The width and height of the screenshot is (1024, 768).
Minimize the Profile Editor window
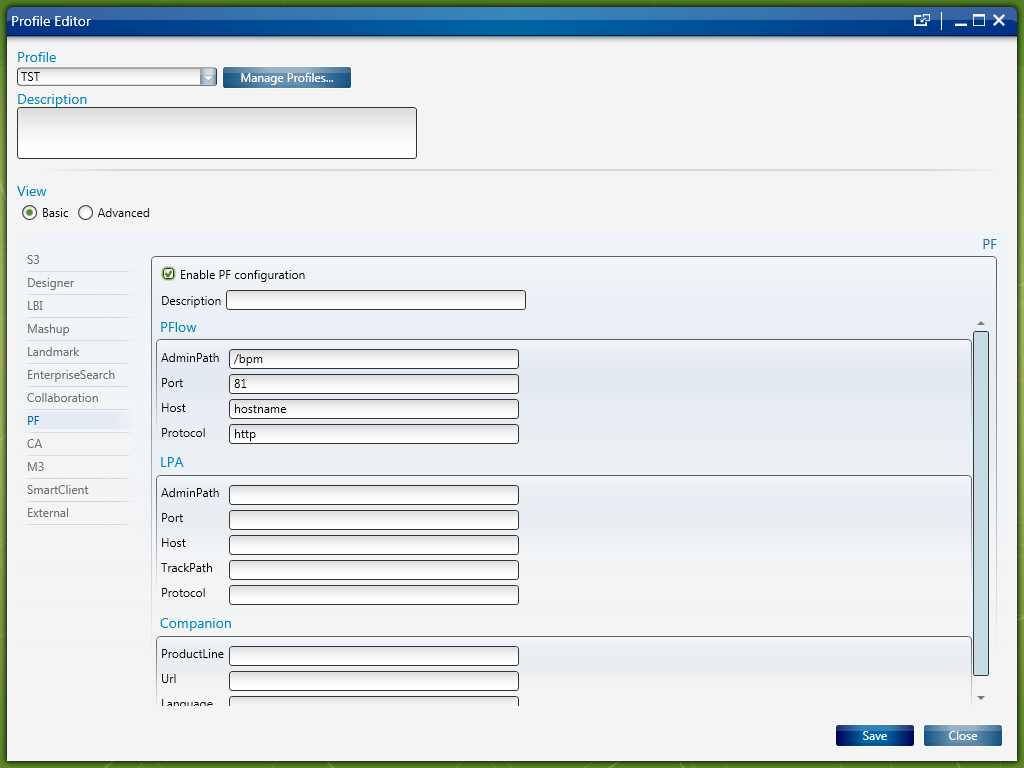961,22
